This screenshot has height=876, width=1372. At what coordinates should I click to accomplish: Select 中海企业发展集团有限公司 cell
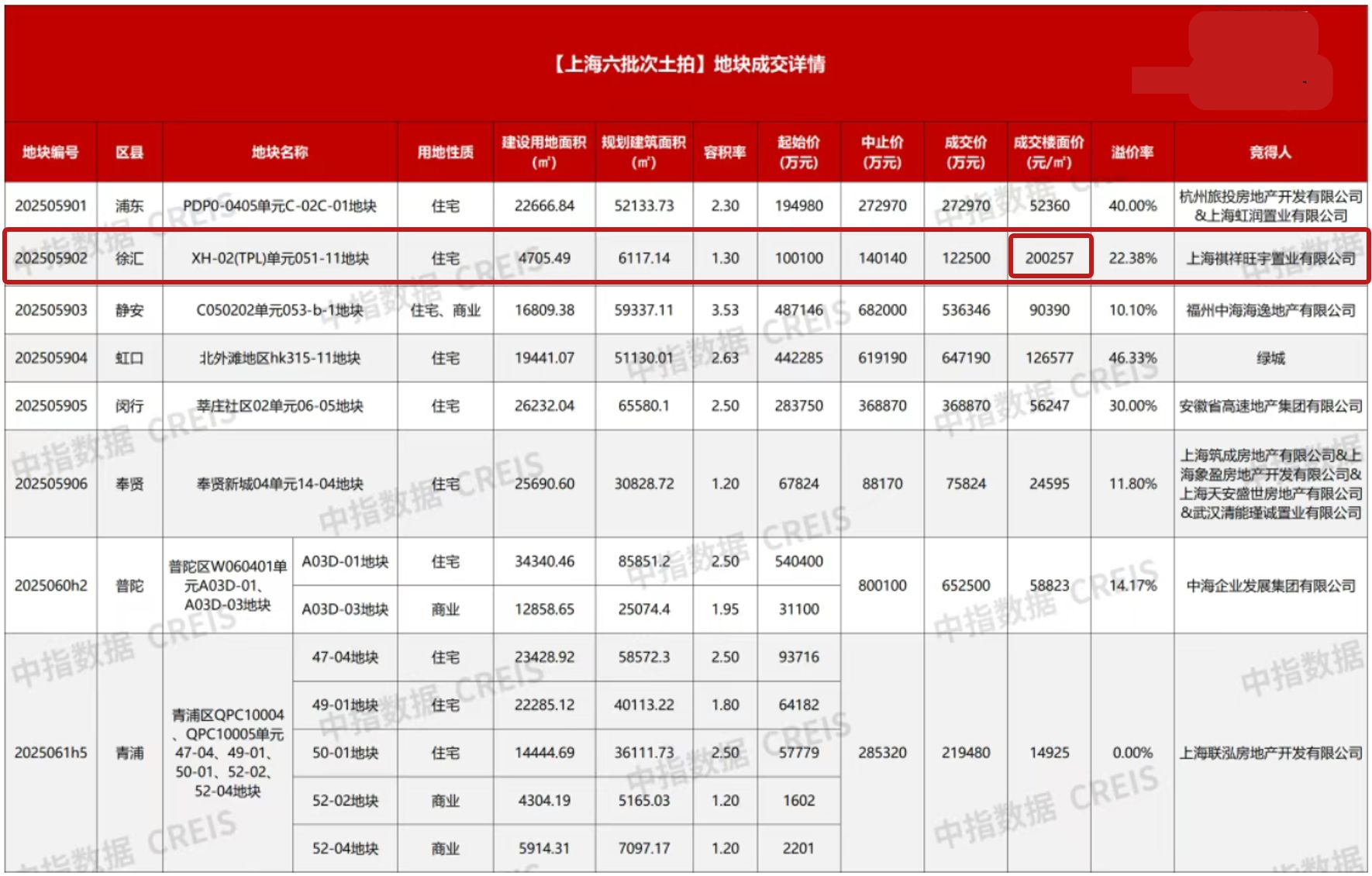pos(1270,585)
